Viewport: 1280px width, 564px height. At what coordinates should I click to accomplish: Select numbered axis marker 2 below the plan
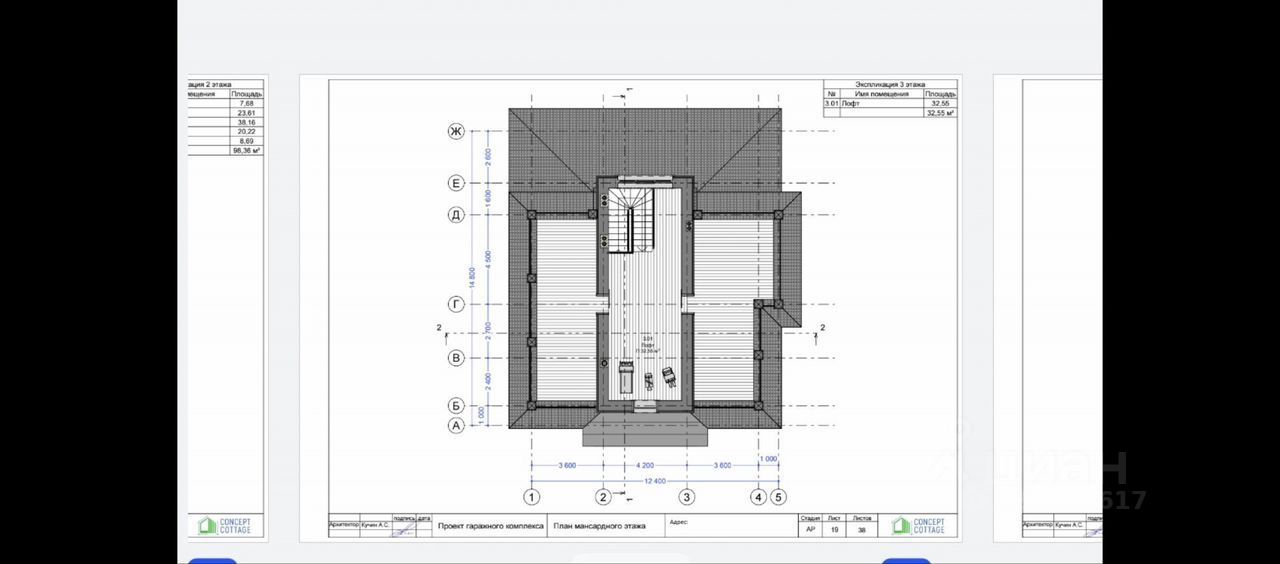pyautogui.click(x=603, y=496)
